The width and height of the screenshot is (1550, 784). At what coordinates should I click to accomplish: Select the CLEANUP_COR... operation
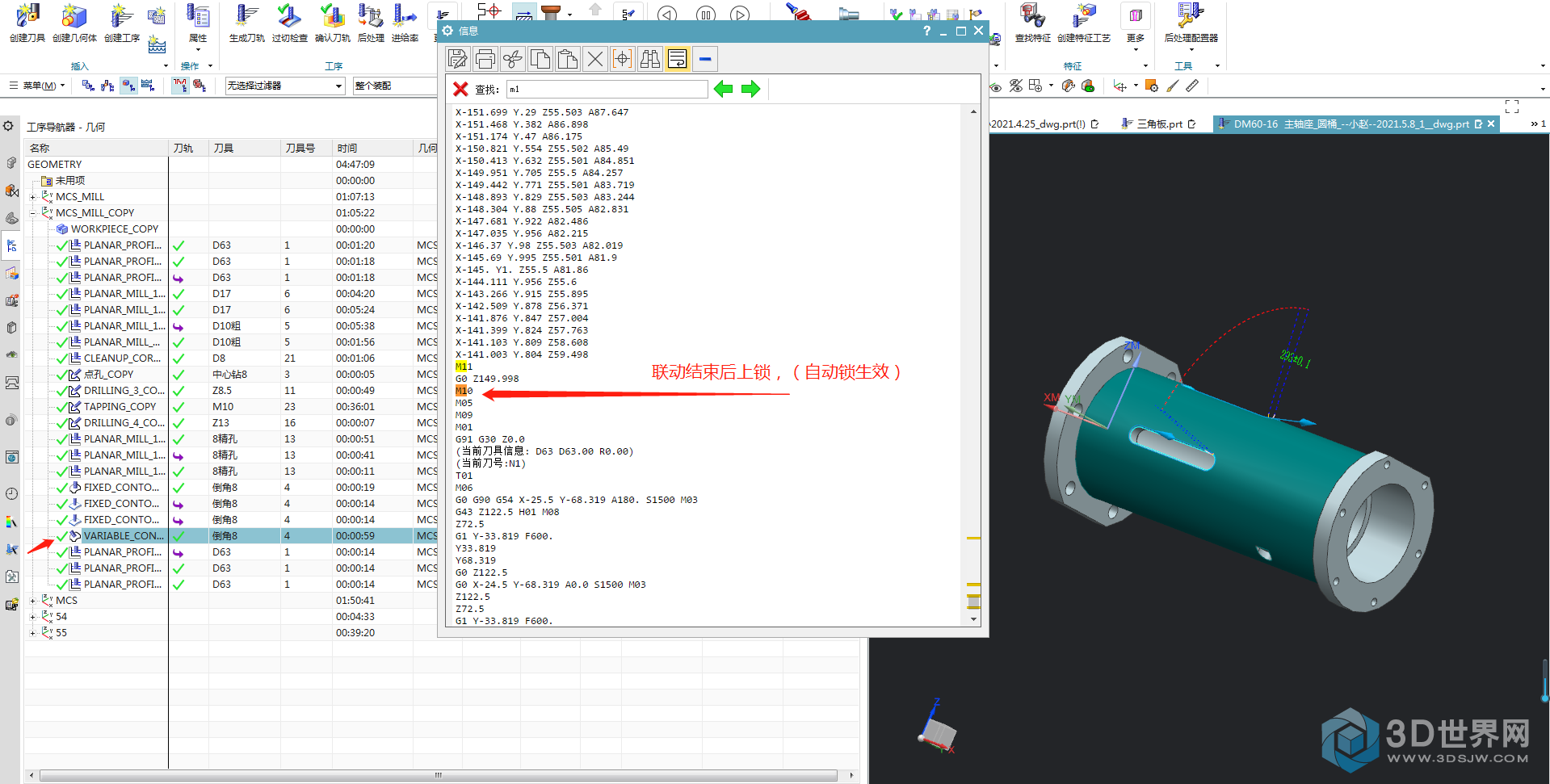pyautogui.click(x=122, y=358)
